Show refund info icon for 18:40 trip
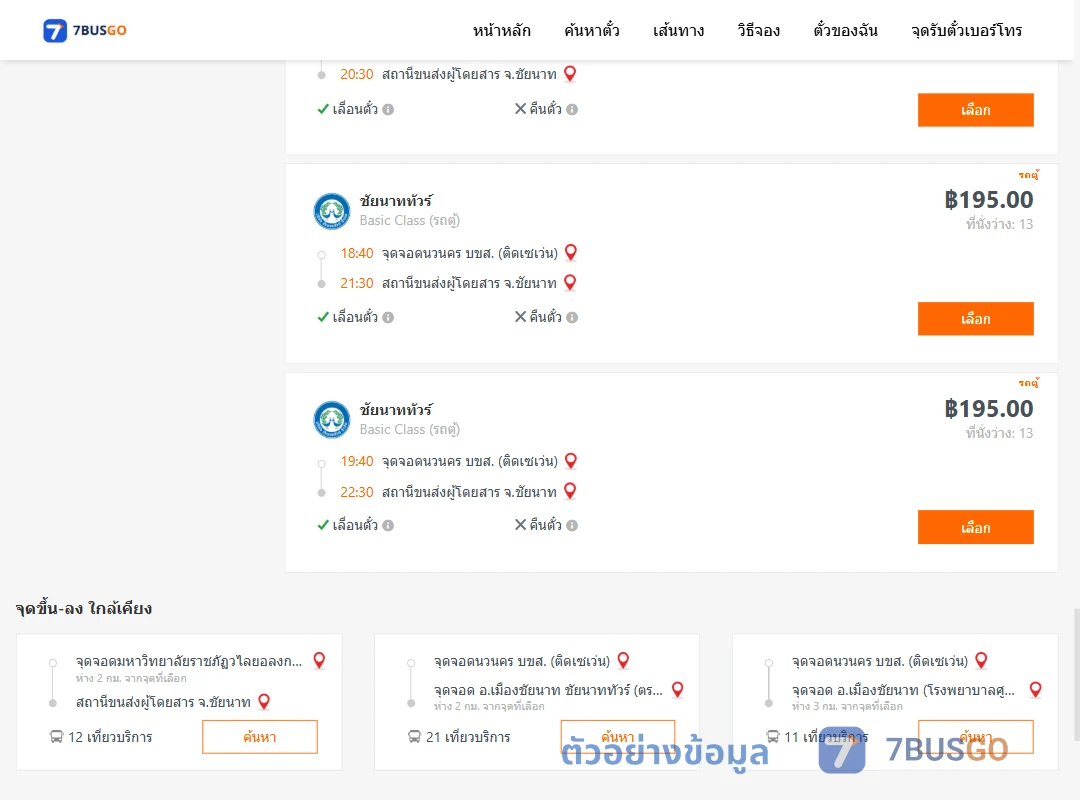The image size is (1080, 800). pos(572,318)
